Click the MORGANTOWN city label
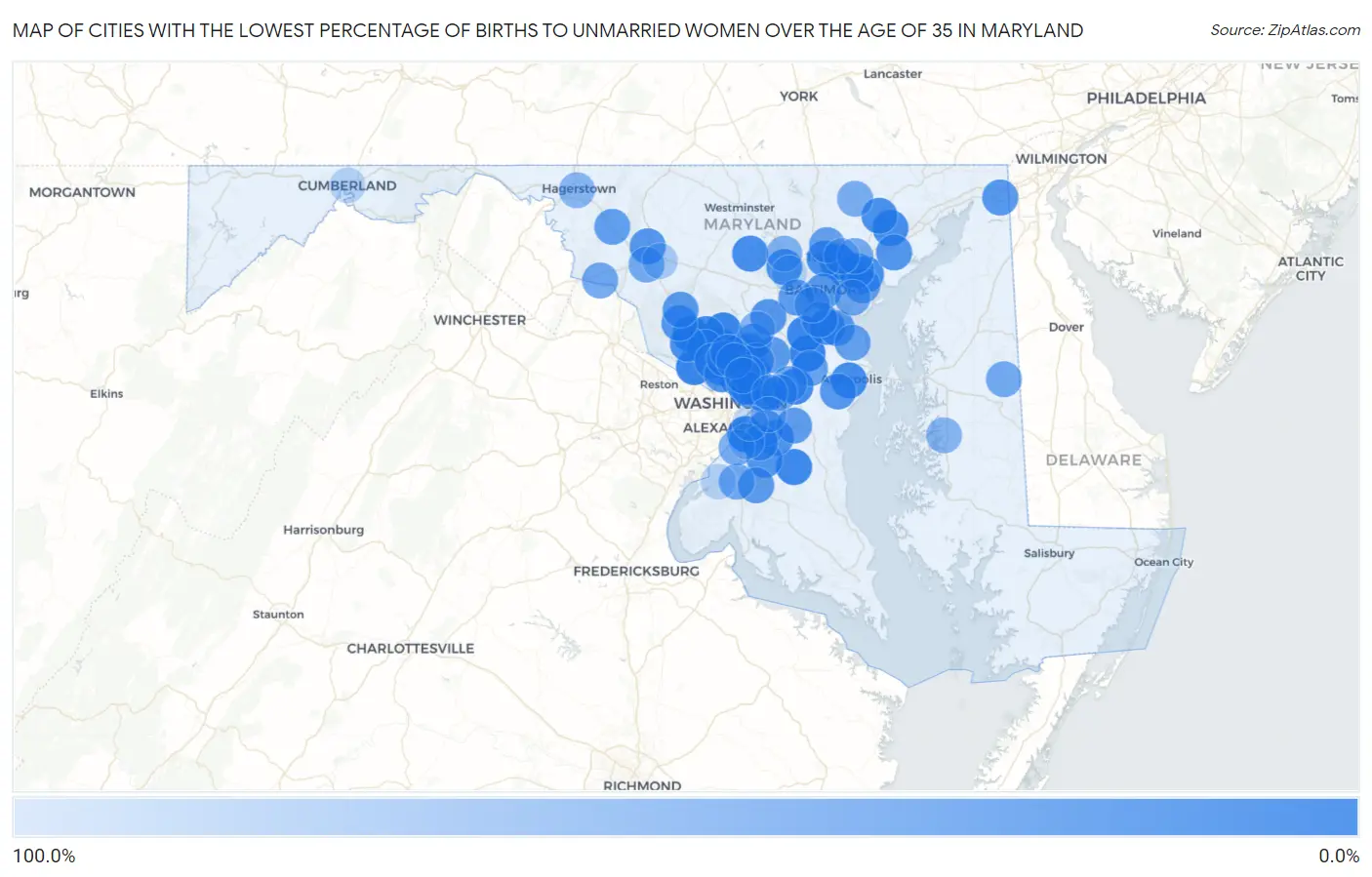 click(x=82, y=192)
